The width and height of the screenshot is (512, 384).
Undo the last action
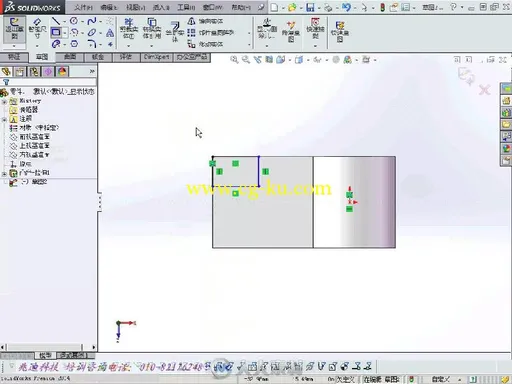[x=346, y=7]
